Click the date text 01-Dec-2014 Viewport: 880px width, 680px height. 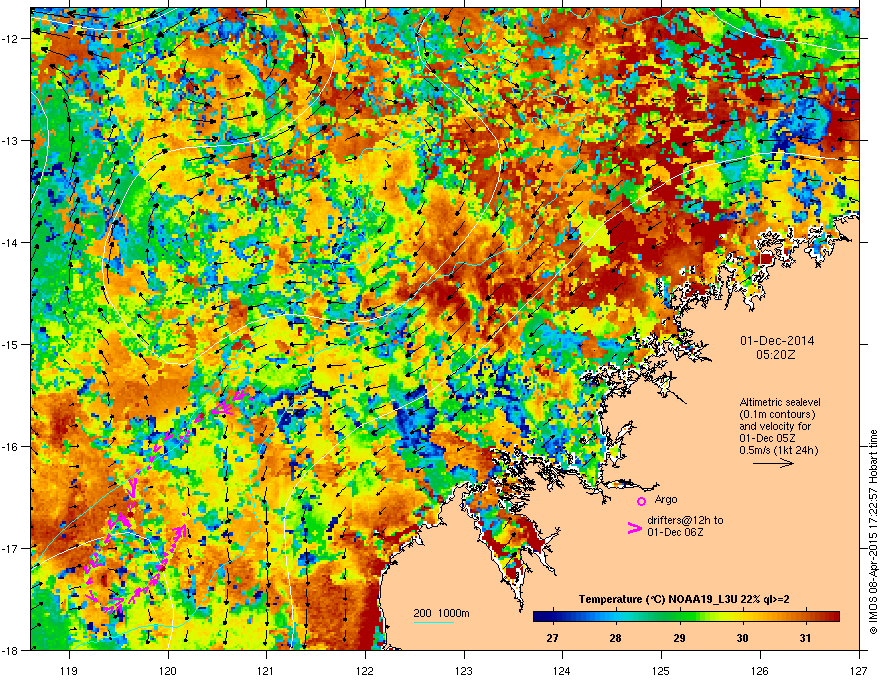point(777,341)
